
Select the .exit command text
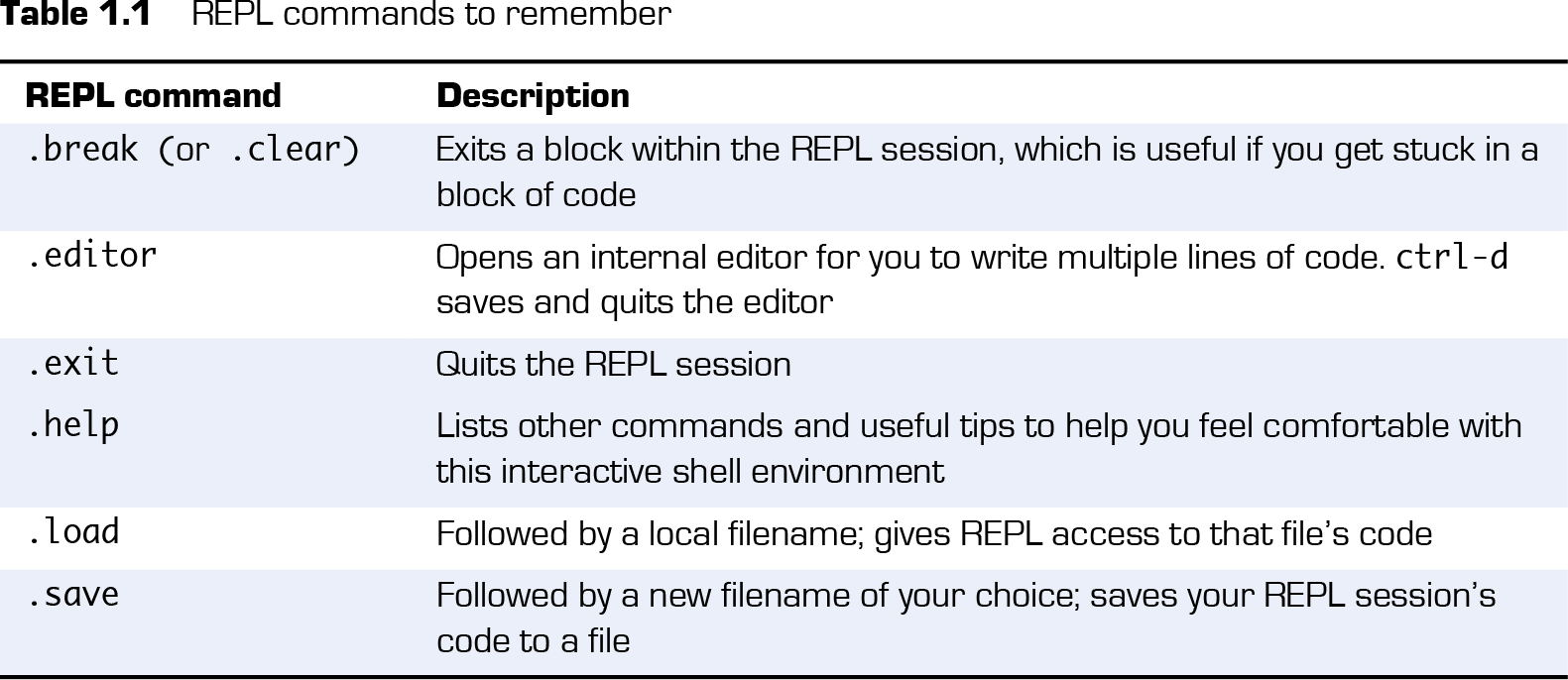[72, 364]
